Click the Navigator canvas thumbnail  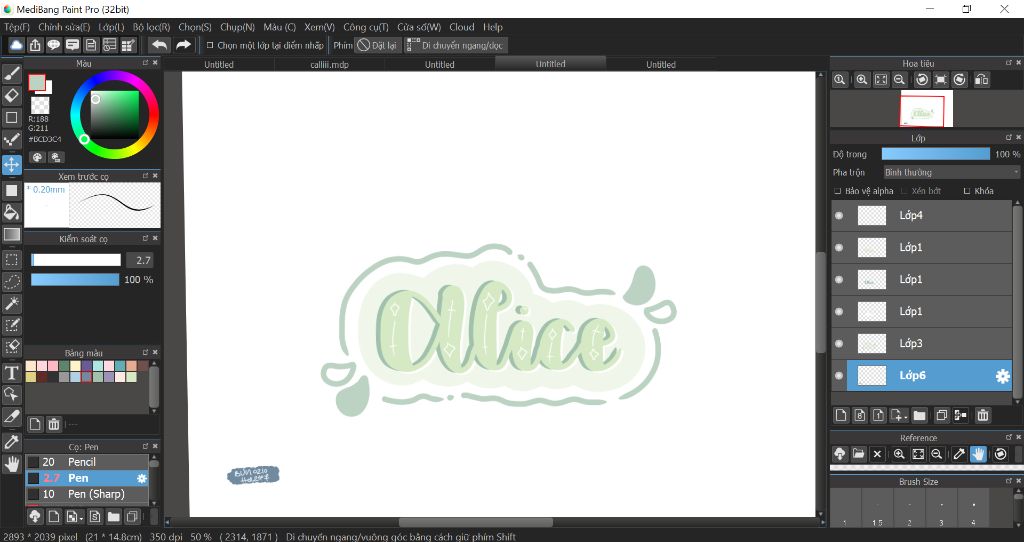(926, 109)
